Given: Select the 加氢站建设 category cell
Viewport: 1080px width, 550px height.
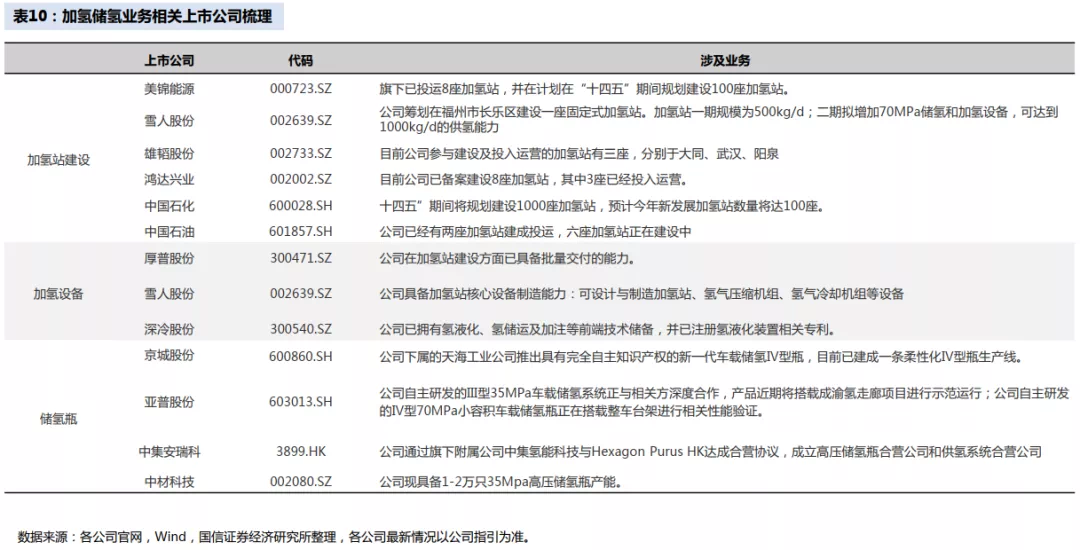Looking at the screenshot, I should pyautogui.click(x=58, y=160).
